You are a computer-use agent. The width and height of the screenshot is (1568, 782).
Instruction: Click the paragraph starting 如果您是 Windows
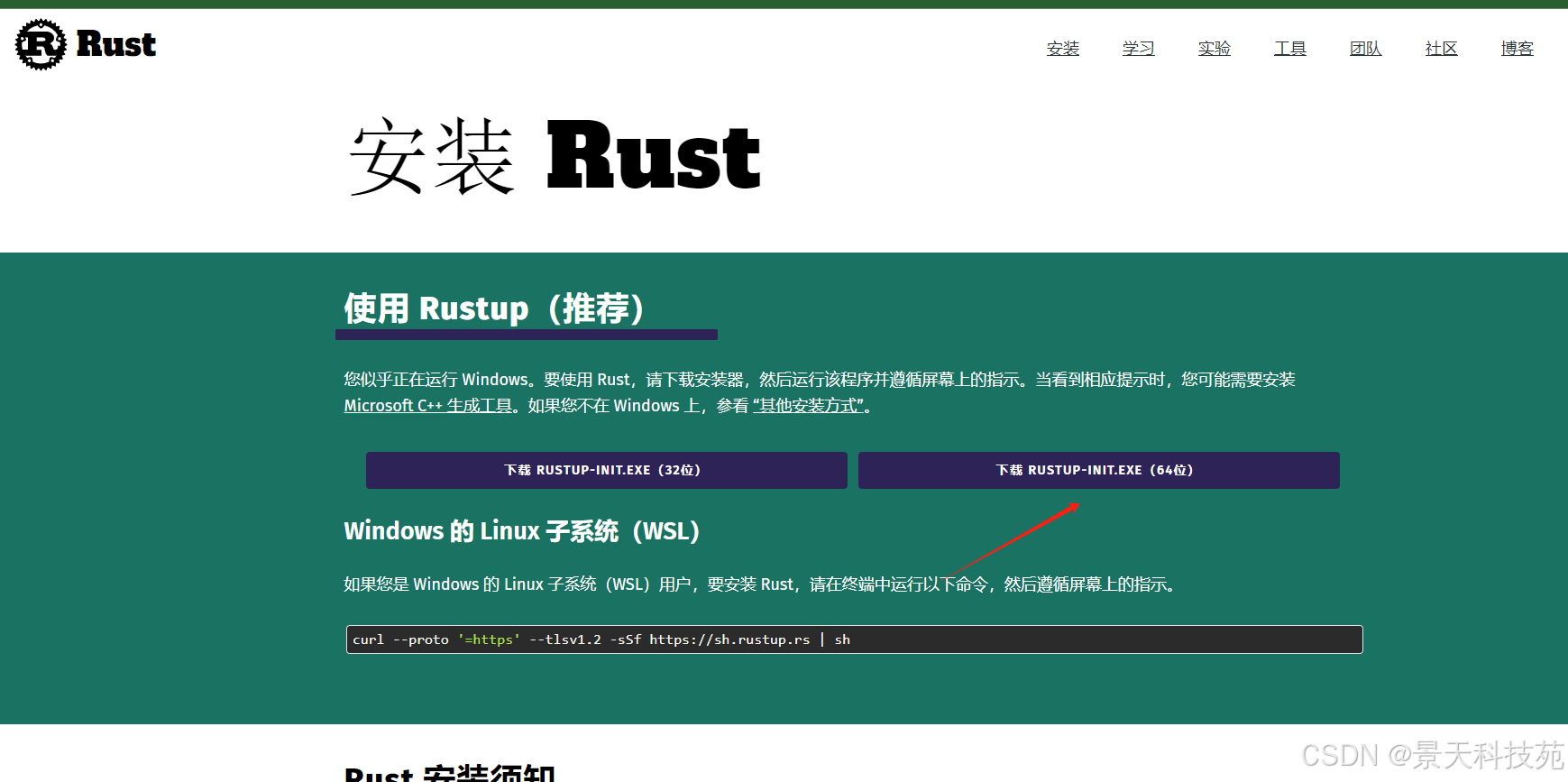pos(761,584)
